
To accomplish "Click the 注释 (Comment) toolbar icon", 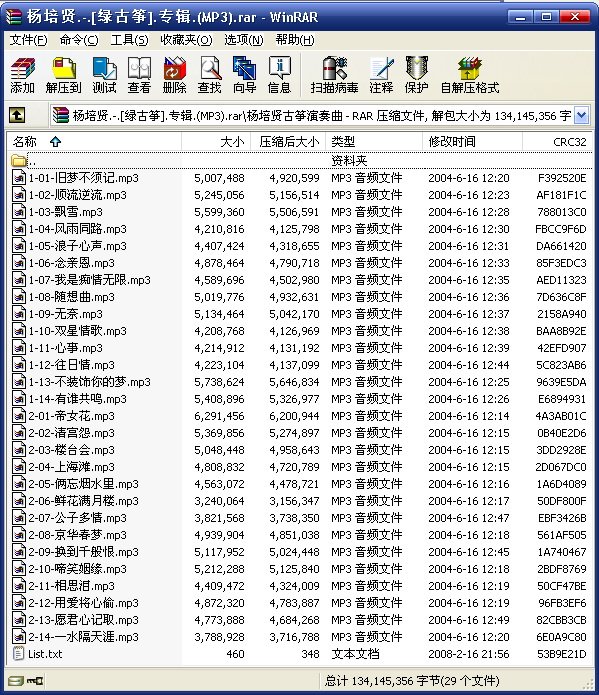I will click(x=382, y=69).
